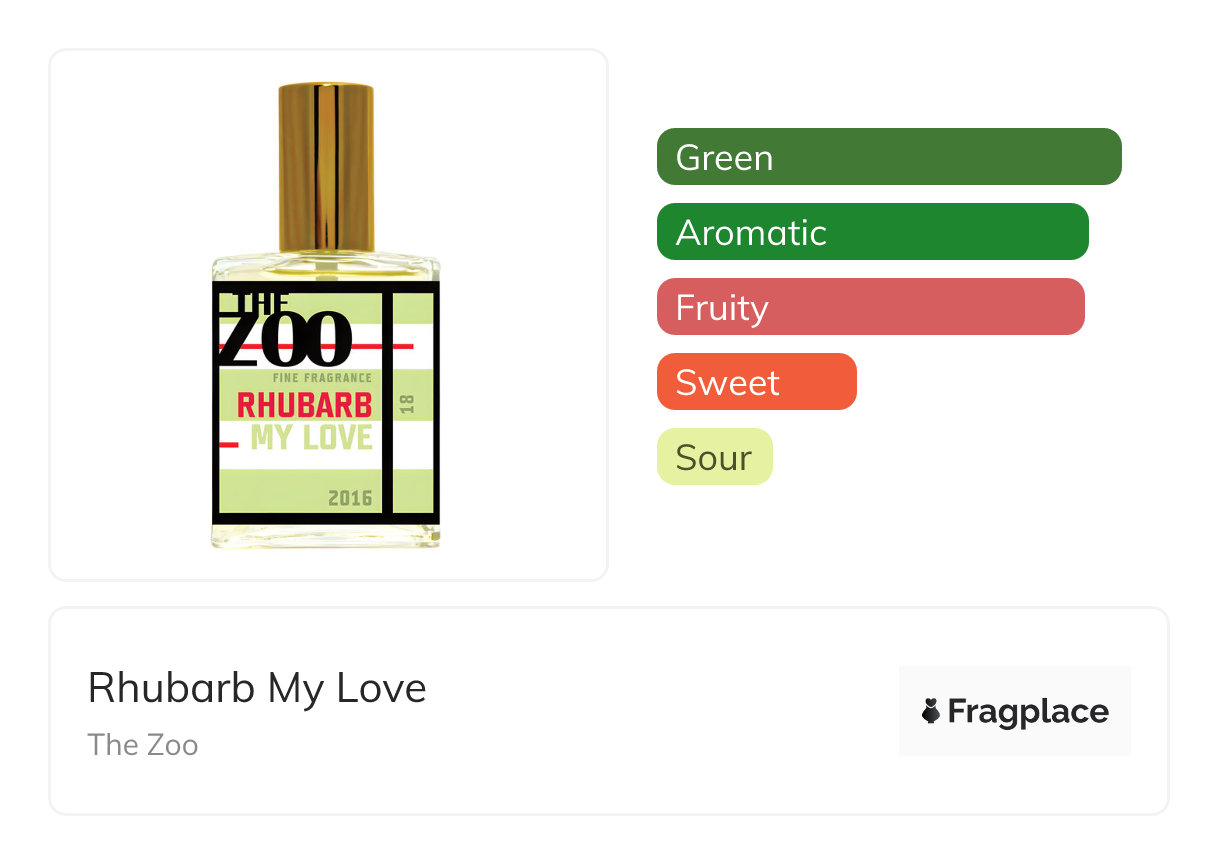Choose the Fruity accord bar

(x=870, y=307)
